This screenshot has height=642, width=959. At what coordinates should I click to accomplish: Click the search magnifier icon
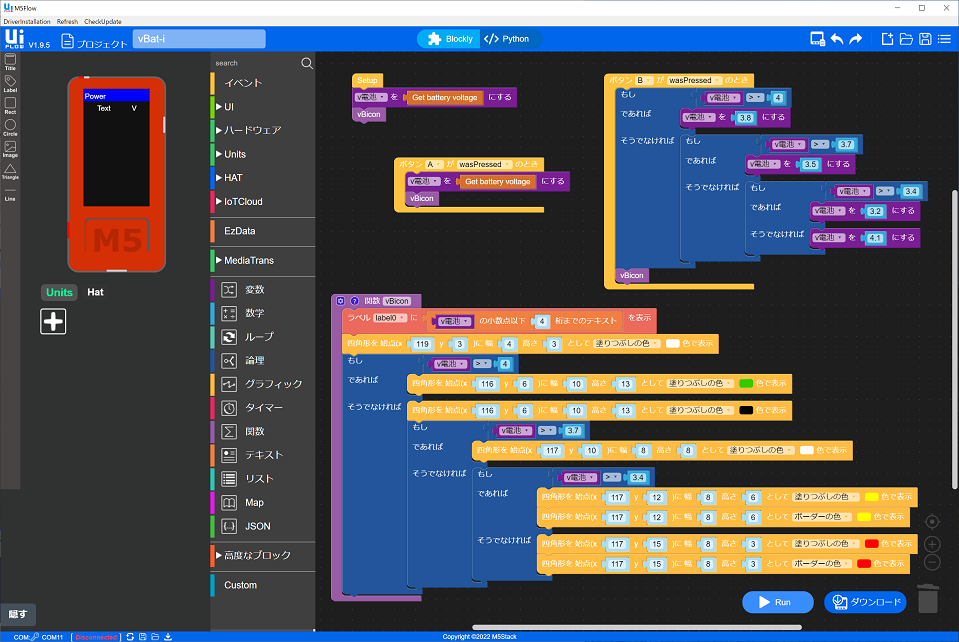[306, 63]
